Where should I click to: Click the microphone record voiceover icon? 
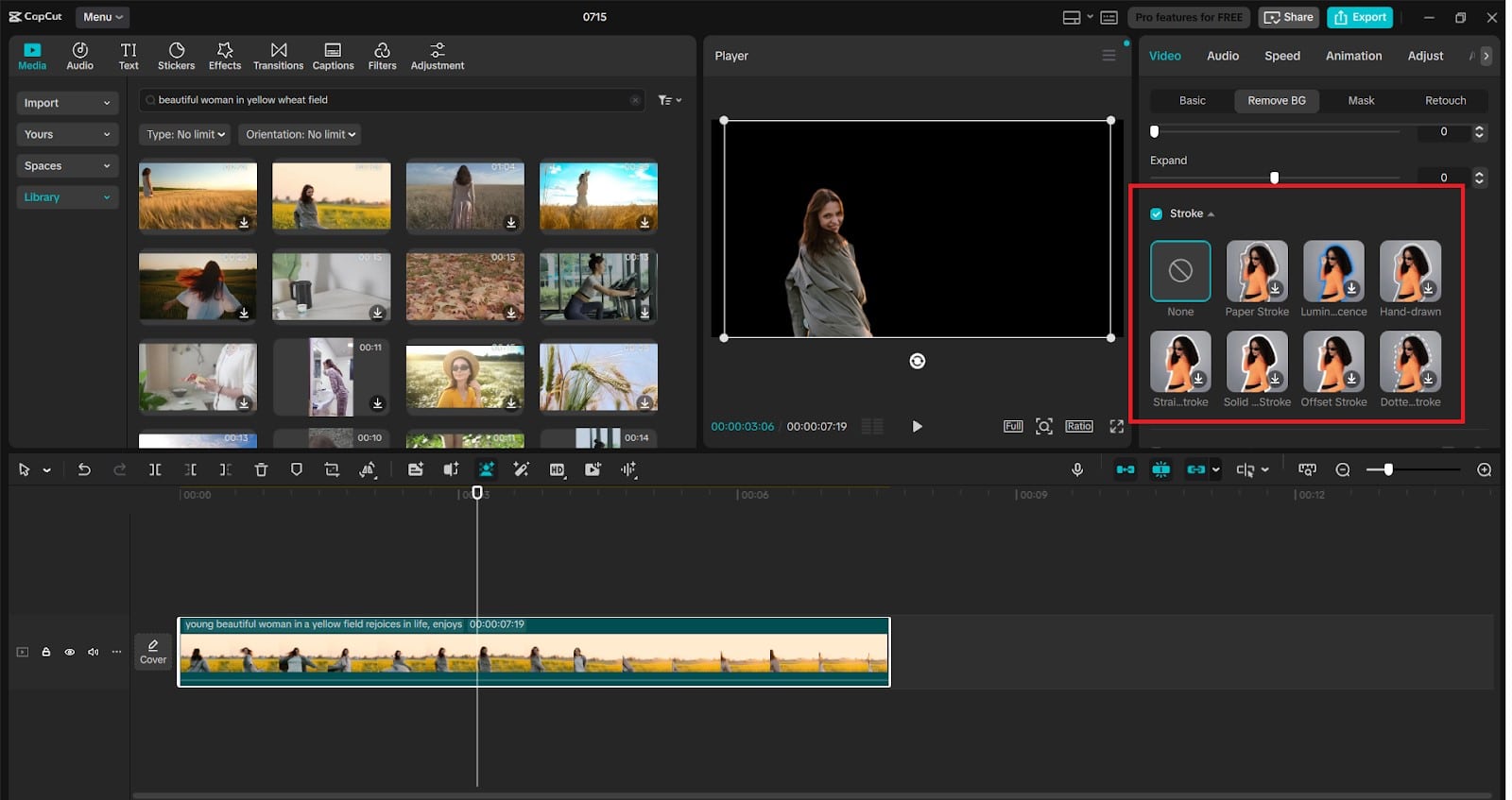pos(1077,469)
